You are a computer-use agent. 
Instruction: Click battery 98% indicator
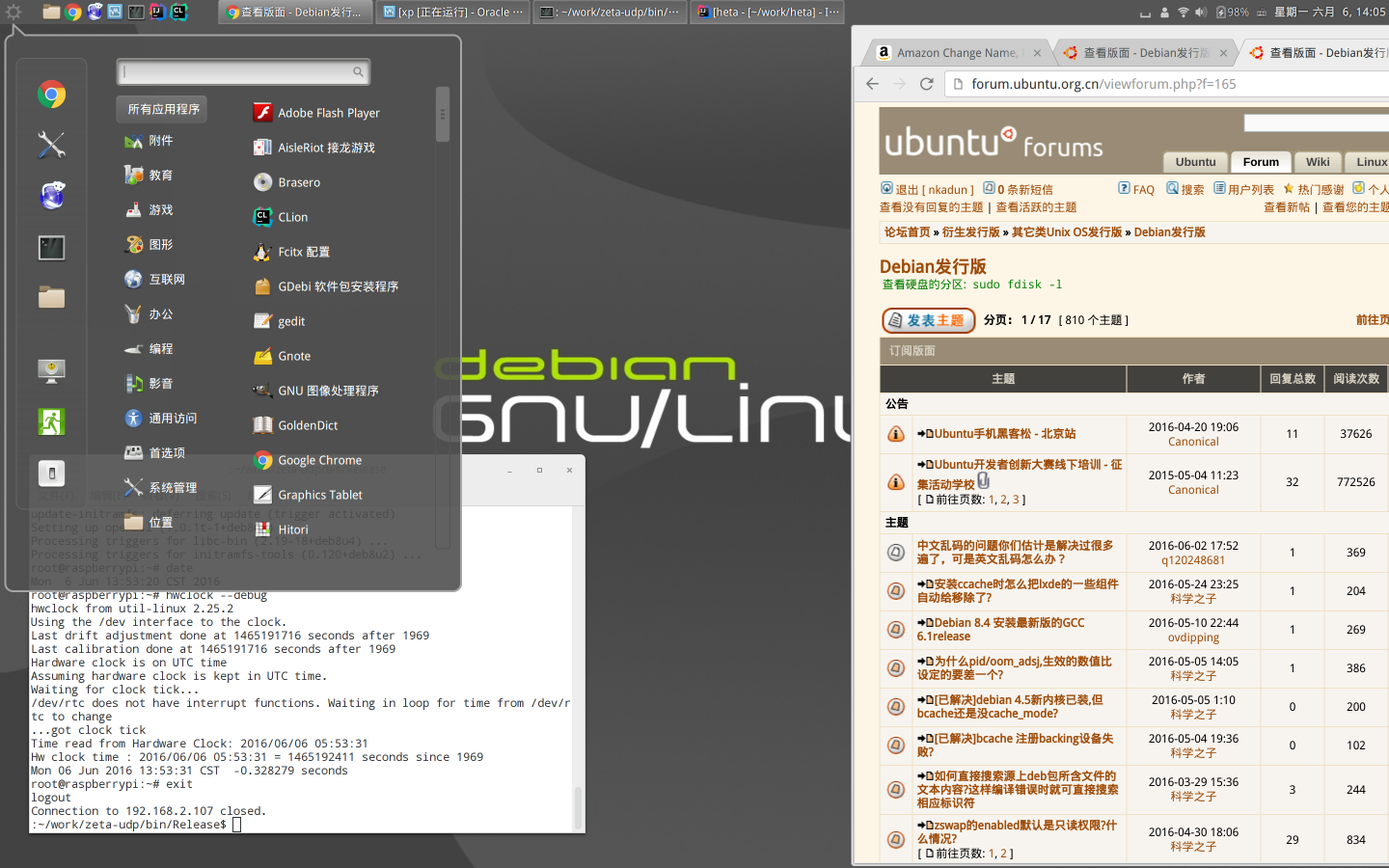pos(1232,13)
